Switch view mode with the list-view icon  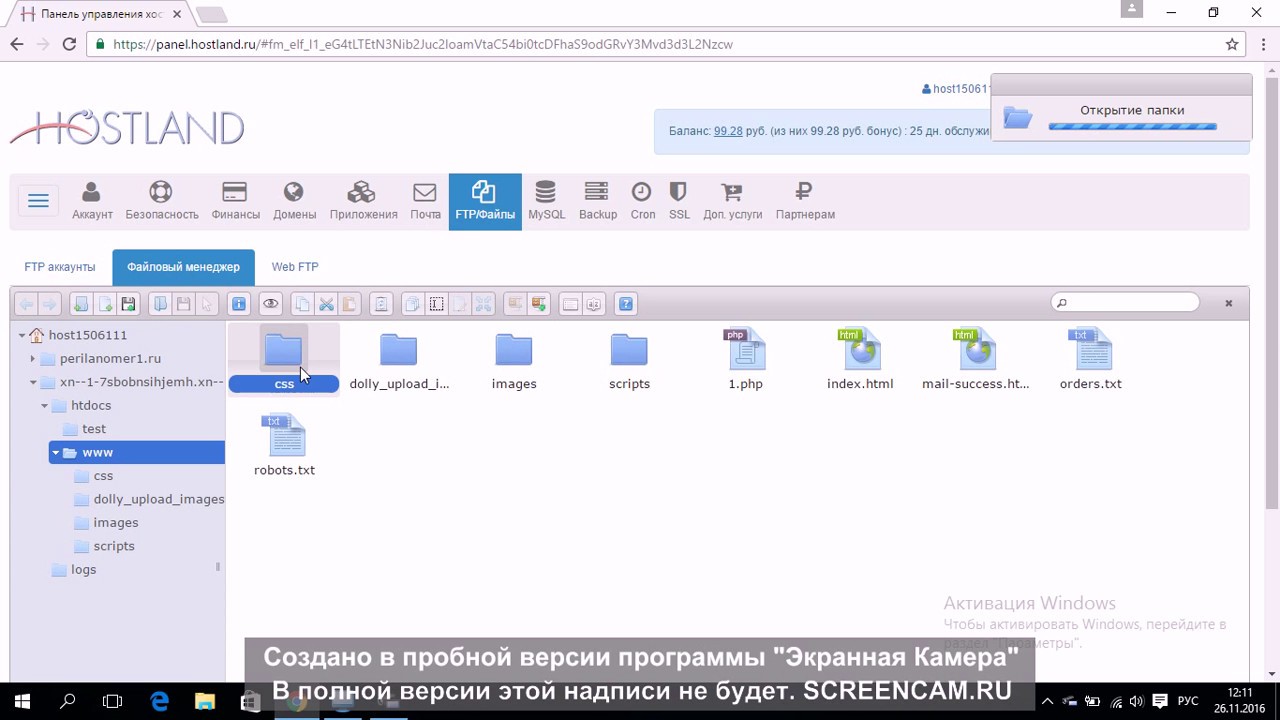pyautogui.click(x=570, y=304)
